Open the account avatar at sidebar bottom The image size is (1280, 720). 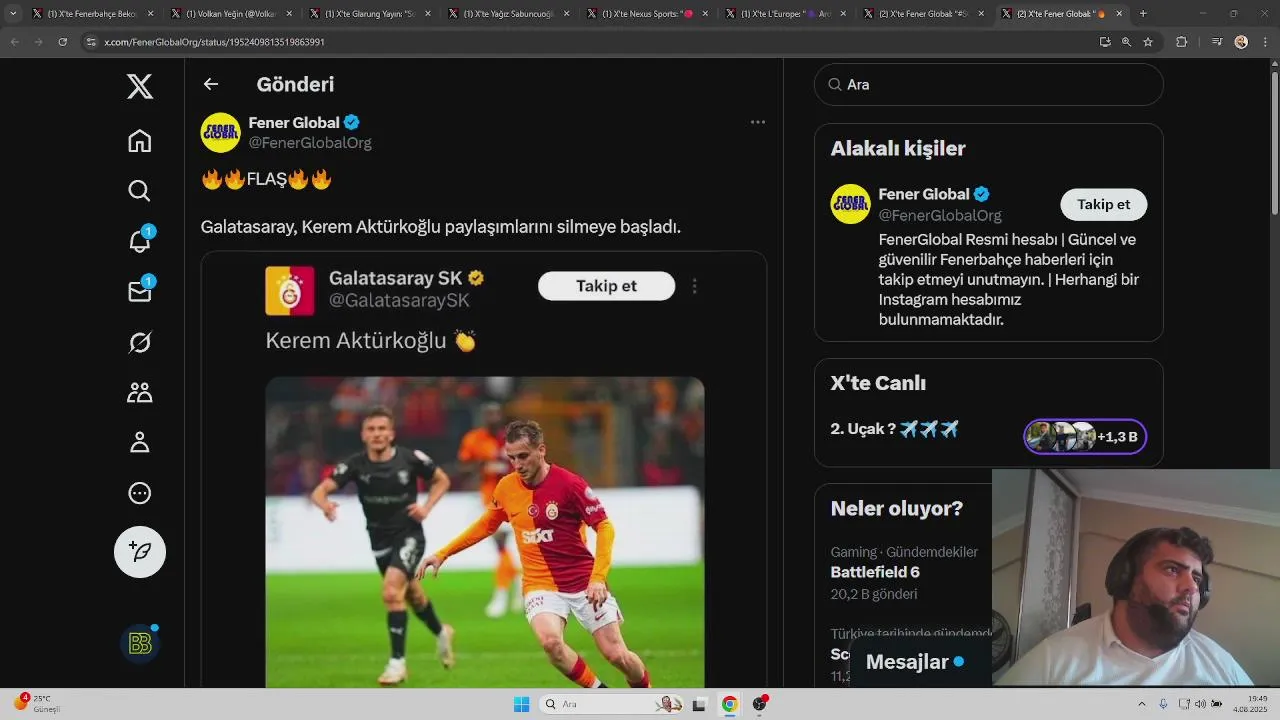pos(140,644)
